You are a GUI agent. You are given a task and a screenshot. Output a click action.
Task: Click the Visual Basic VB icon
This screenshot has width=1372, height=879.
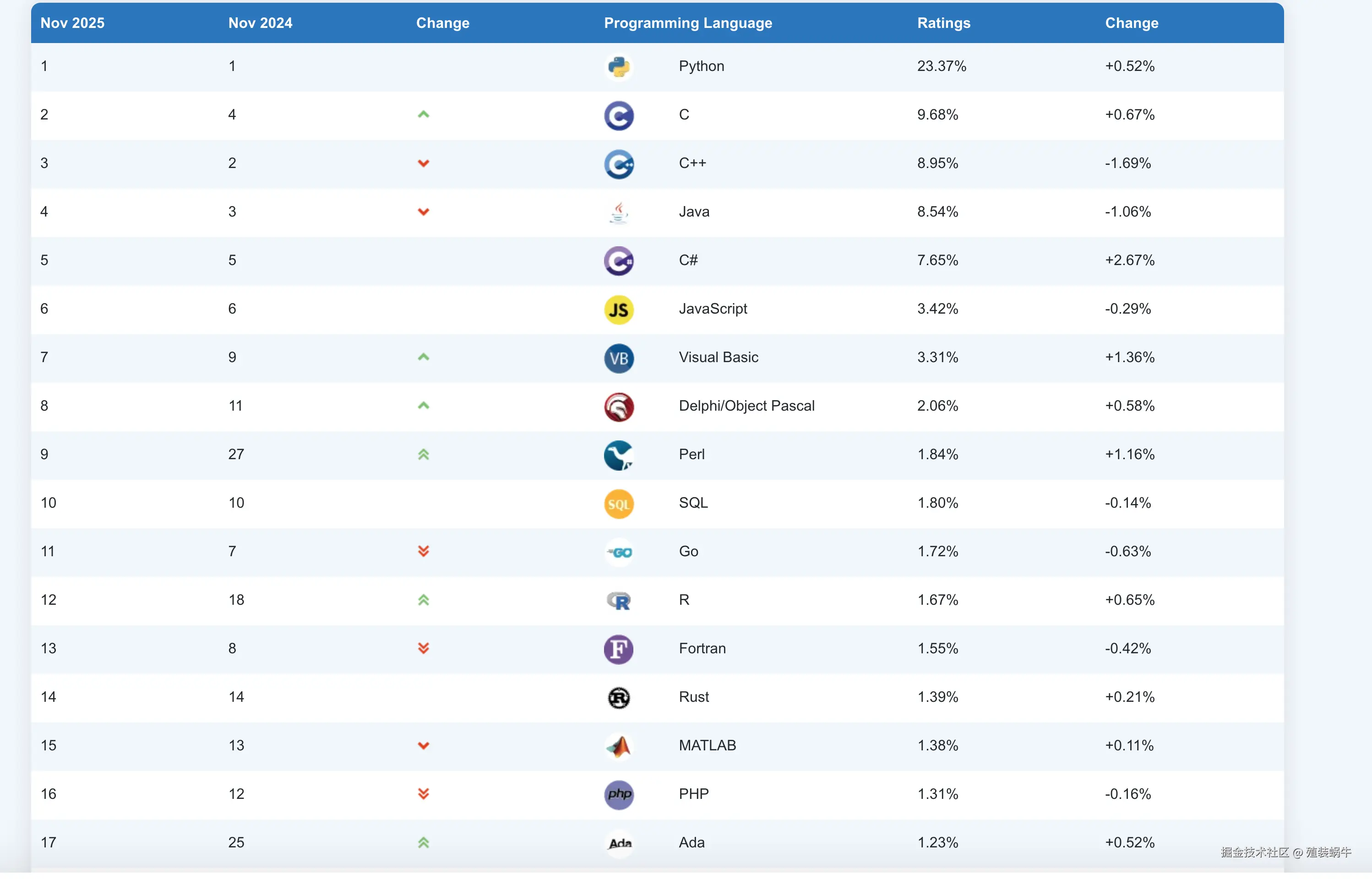619,358
